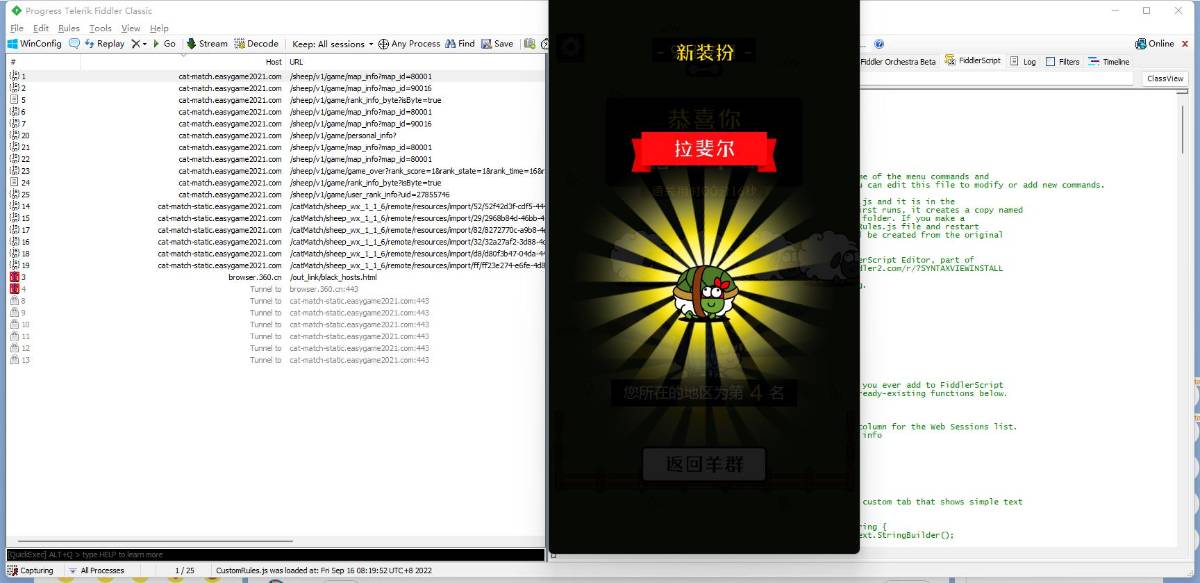Open the Keep: All sessions dropdown
Image resolution: width=1200 pixels, height=583 pixels.
coord(334,44)
